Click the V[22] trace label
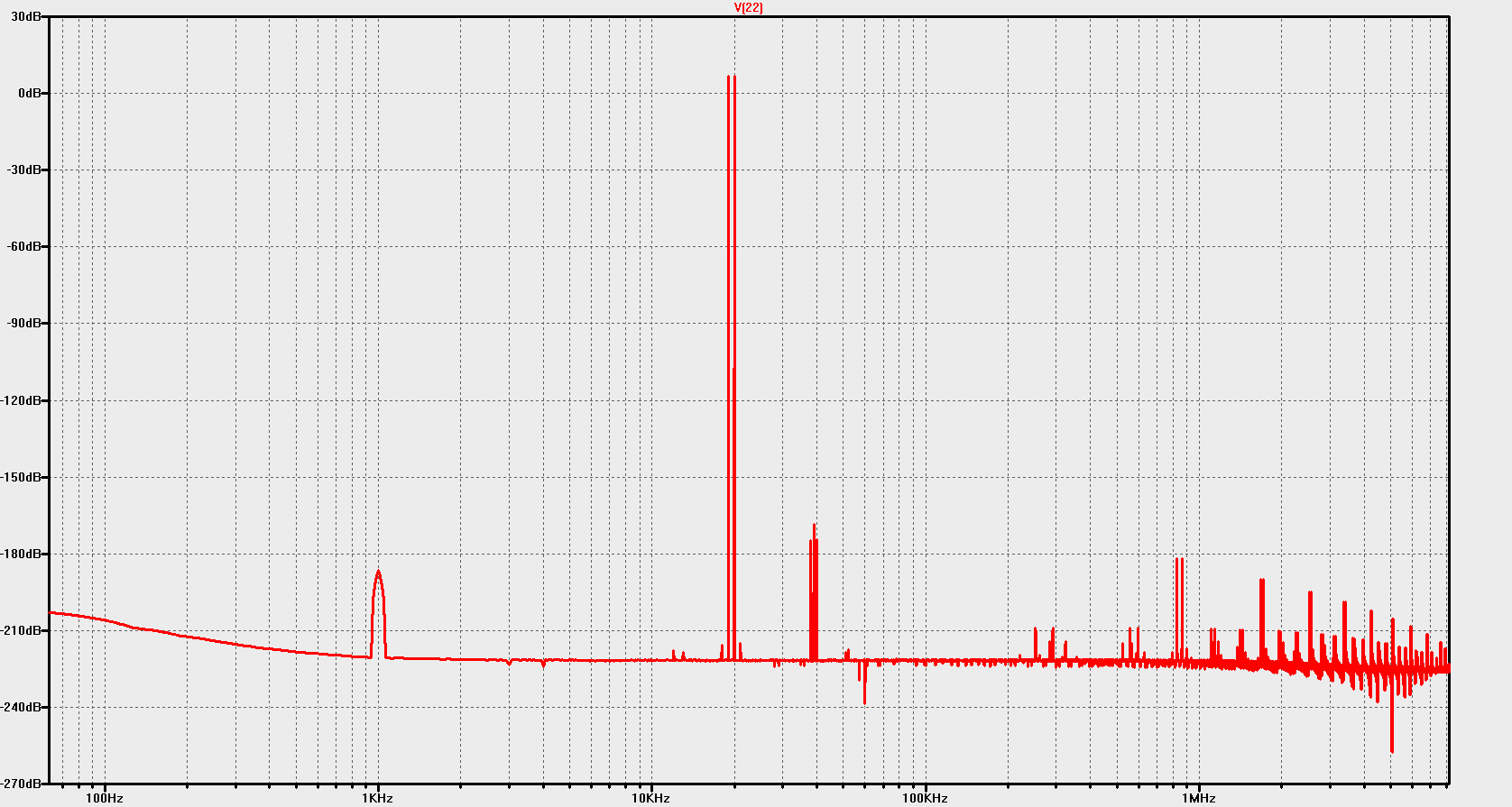The width and height of the screenshot is (1512, 807). [x=748, y=7]
